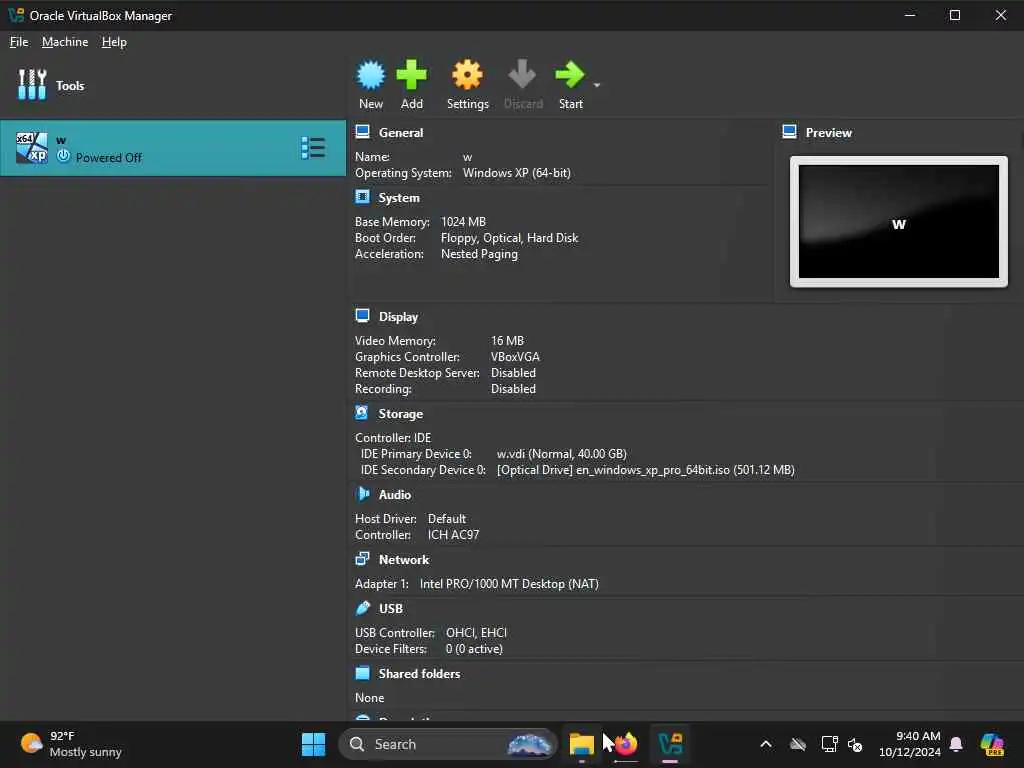Open the File menu
This screenshot has height=768, width=1024.
(19, 42)
